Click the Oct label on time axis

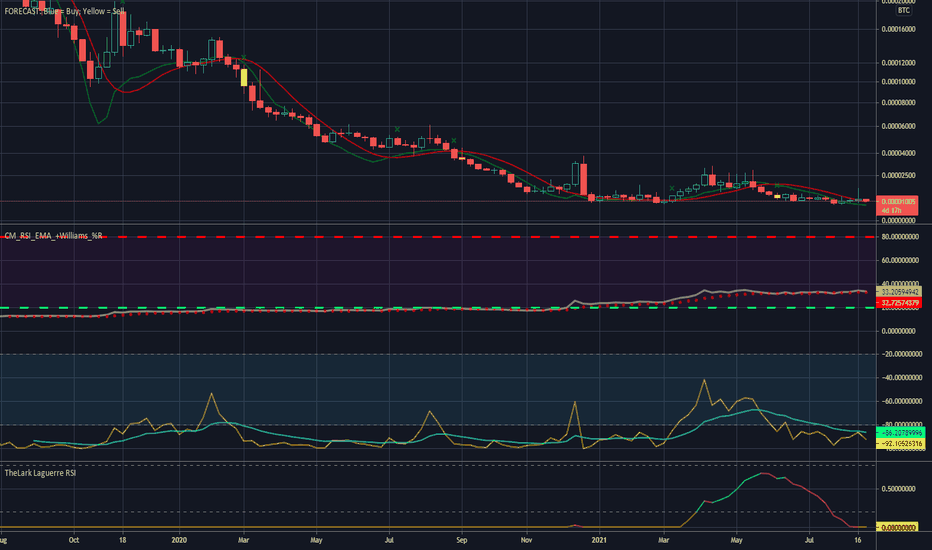74,540
